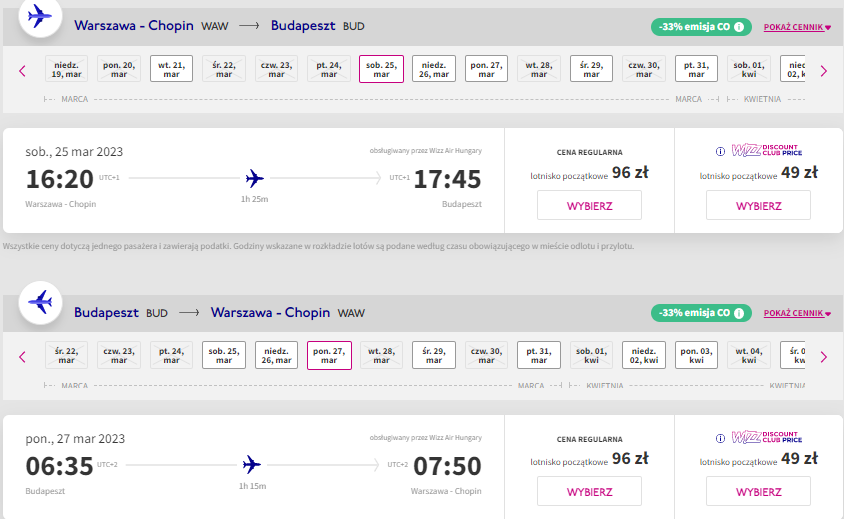Open CO emission info icon for outbound flight

(739, 26)
